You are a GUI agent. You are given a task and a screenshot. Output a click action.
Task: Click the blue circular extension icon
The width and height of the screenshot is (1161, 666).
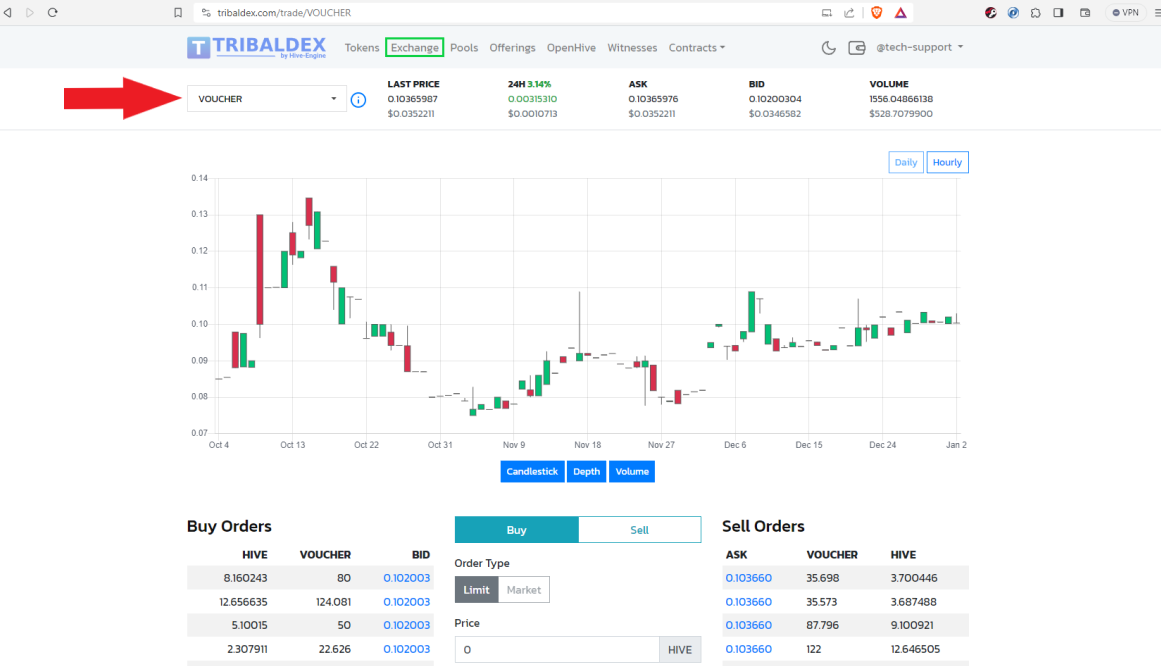[1013, 13]
